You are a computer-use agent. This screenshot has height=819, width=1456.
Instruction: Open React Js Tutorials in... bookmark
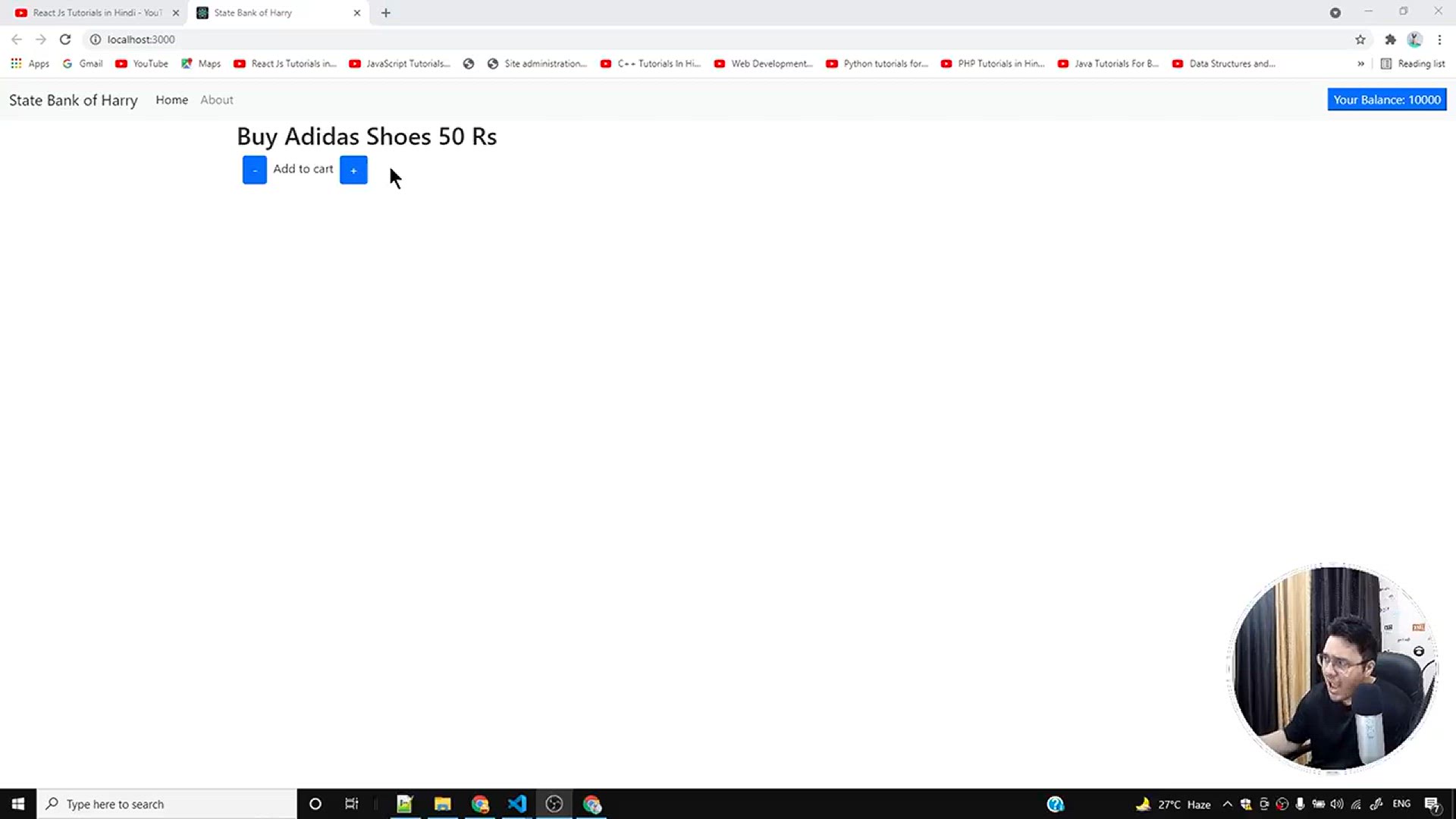(x=285, y=64)
